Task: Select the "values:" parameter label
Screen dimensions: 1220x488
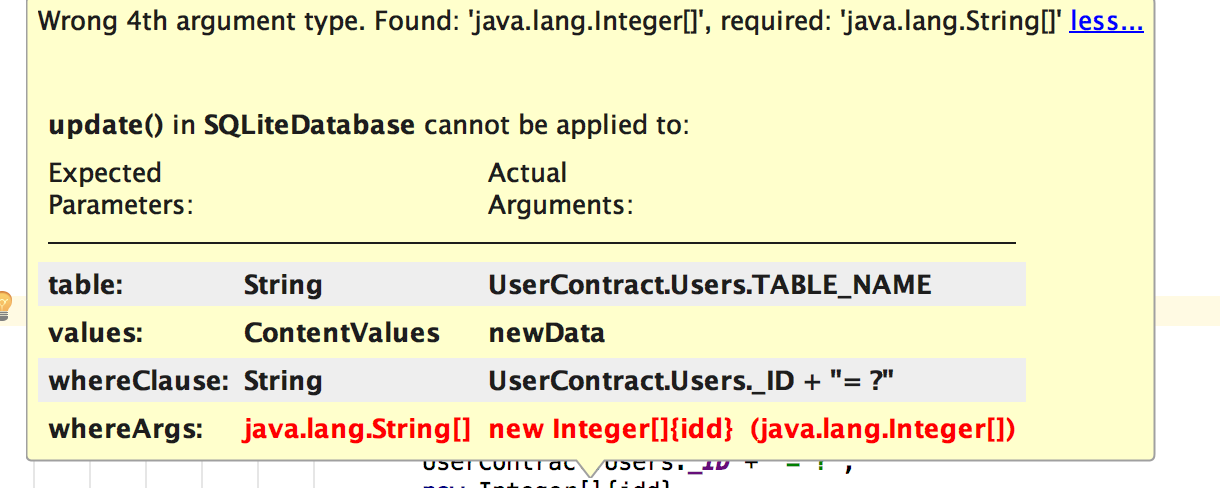Action: pos(91,333)
